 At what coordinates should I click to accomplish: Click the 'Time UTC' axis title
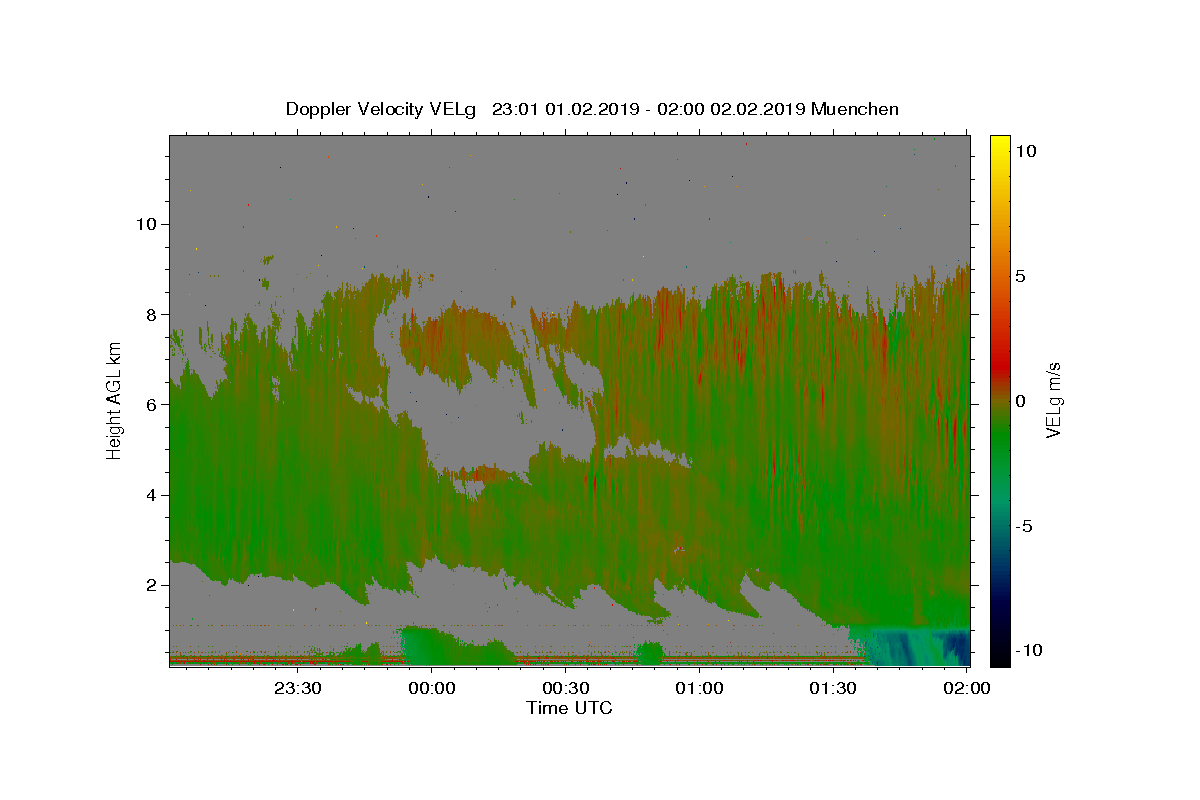point(569,708)
